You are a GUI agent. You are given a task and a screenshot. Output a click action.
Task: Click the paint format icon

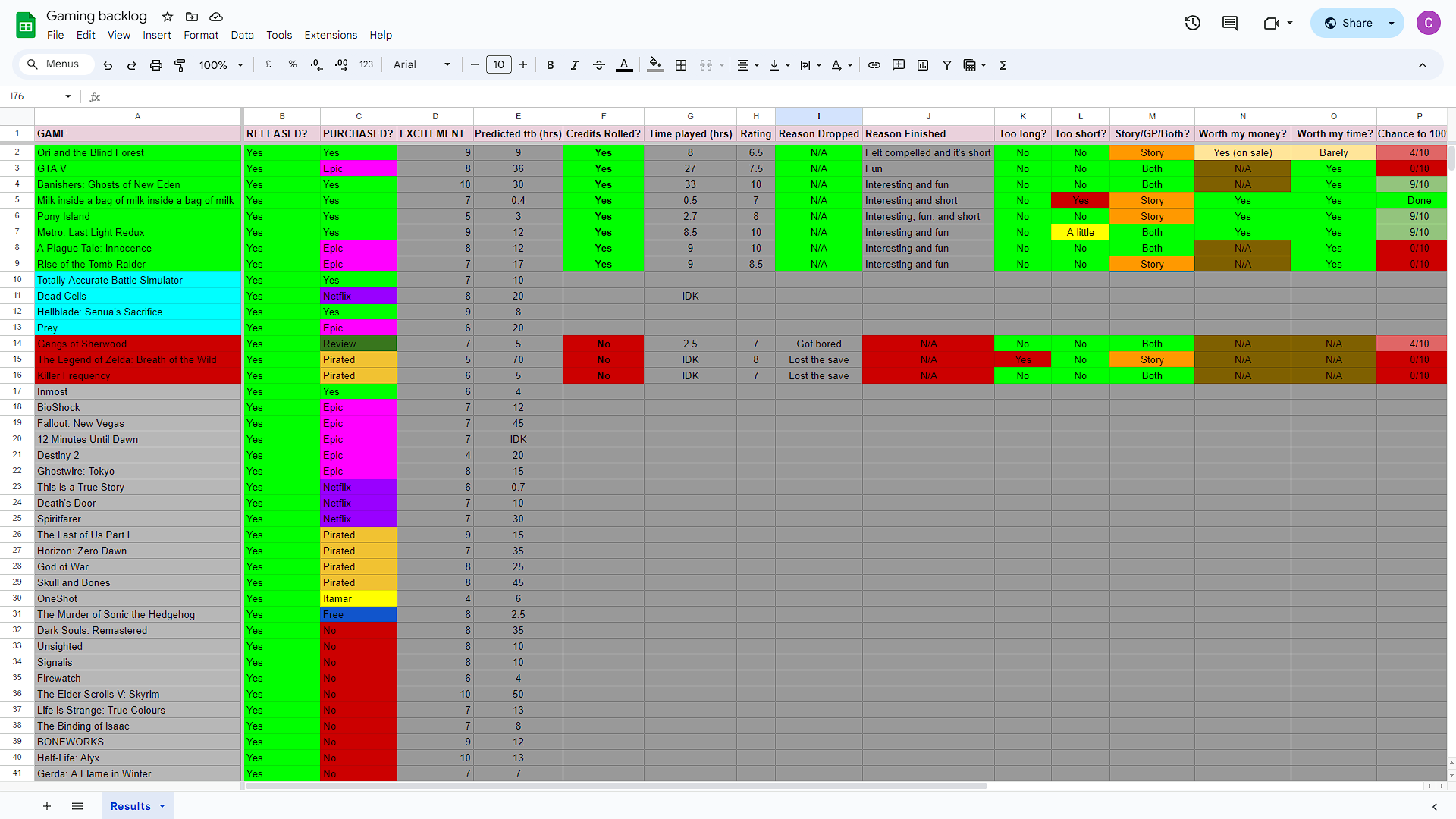coord(180,65)
